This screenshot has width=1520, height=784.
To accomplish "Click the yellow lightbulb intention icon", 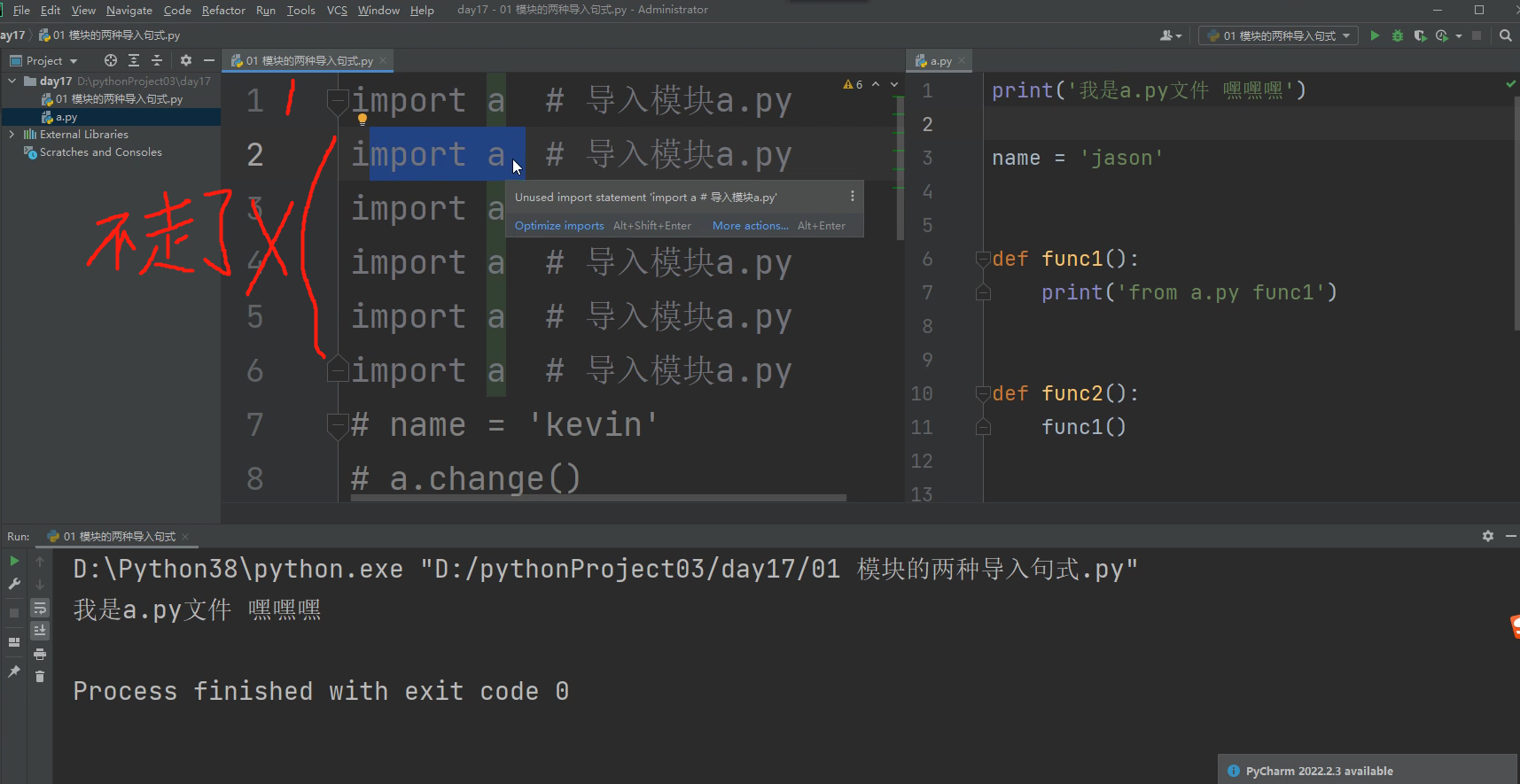I will (x=362, y=119).
